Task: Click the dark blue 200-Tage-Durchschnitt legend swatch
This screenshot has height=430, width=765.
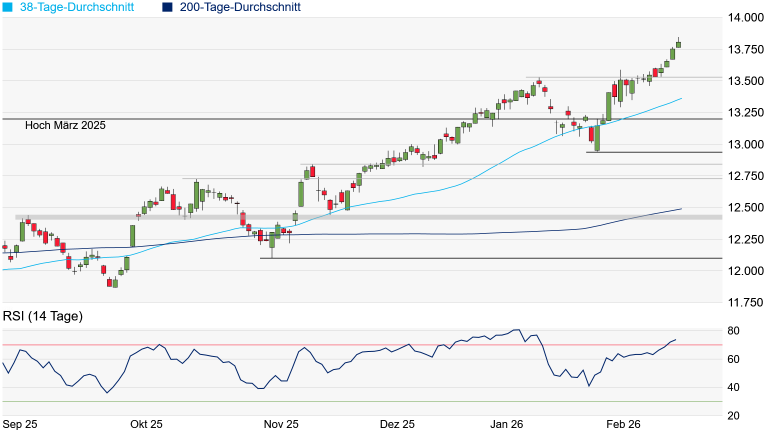Action: [x=166, y=7]
